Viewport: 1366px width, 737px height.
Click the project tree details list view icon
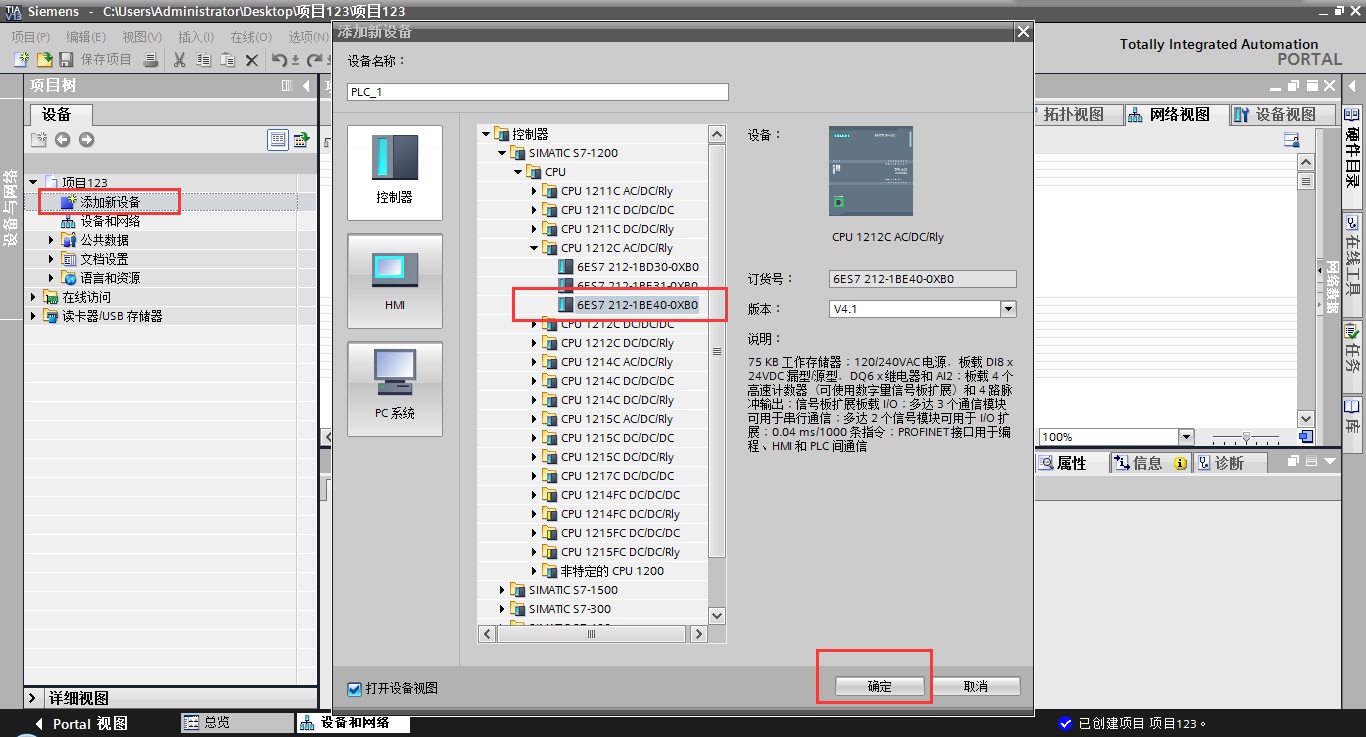(x=278, y=140)
